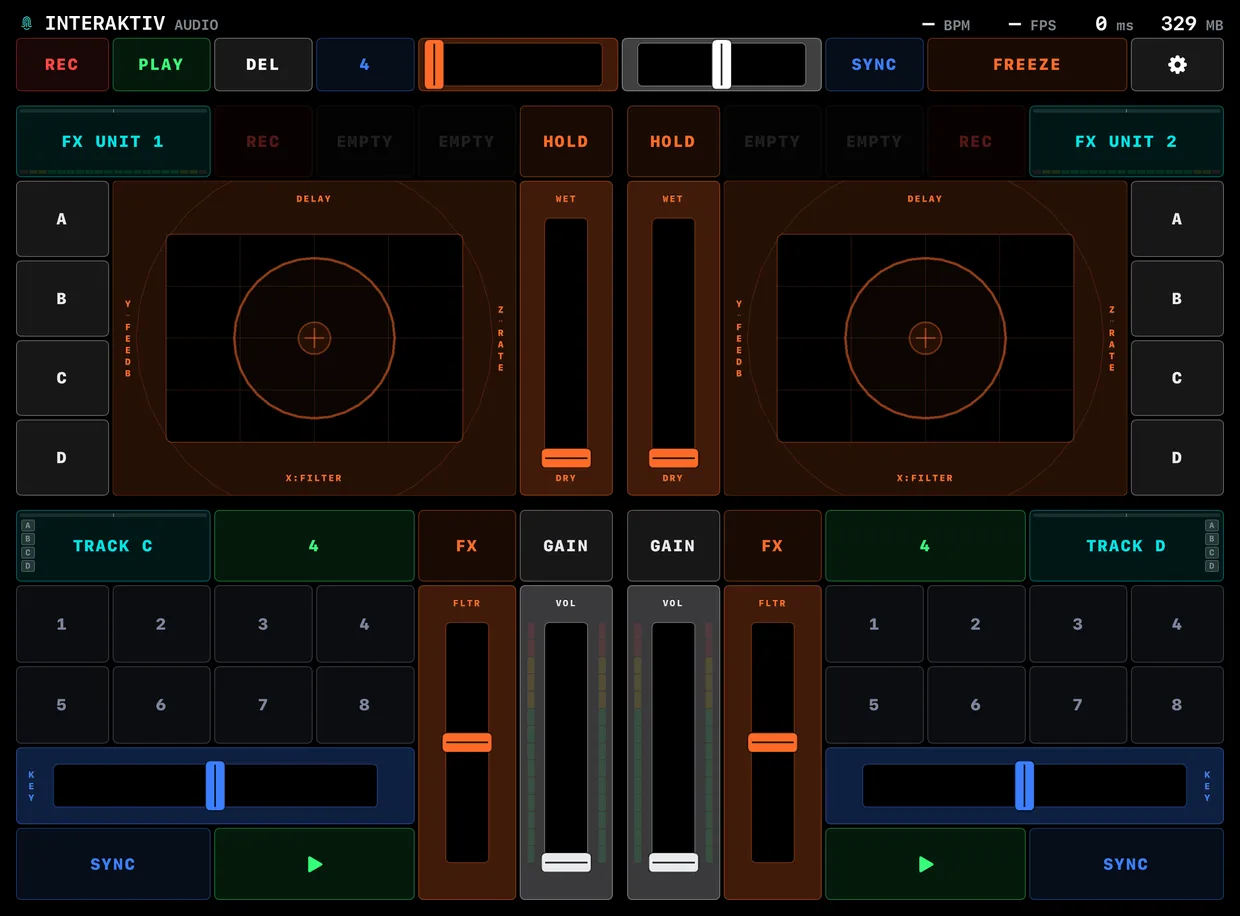Viewport: 1240px width, 916px height.
Task: Trigger pad 3 on Track D
Action: point(1078,624)
